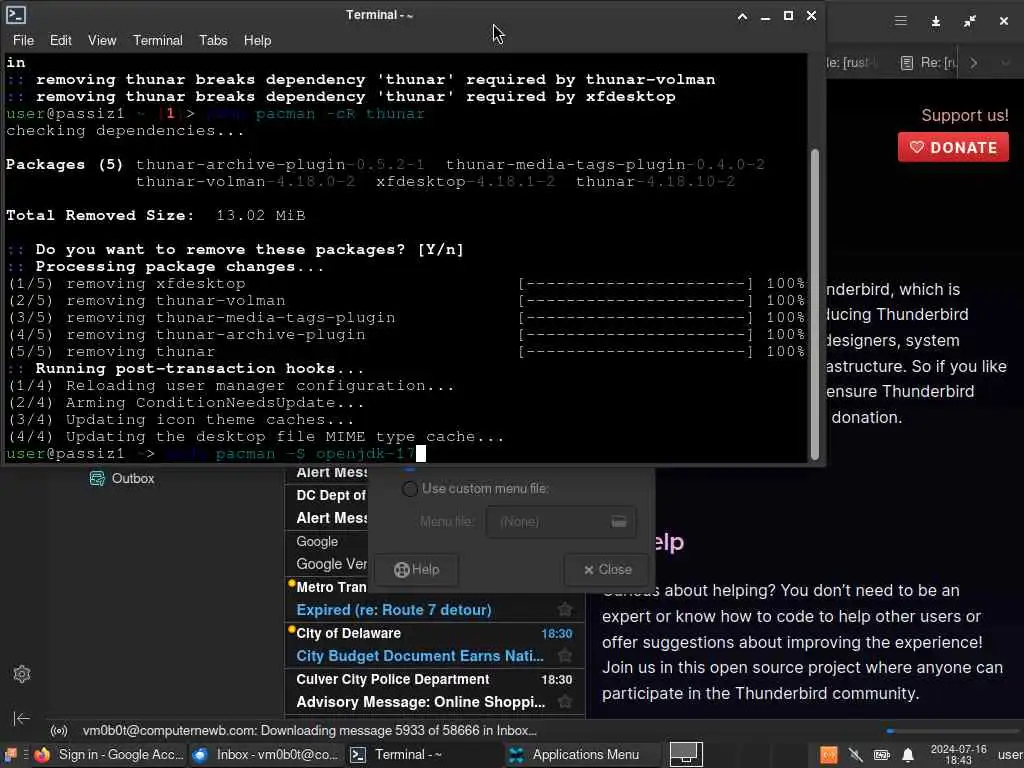Image resolution: width=1024 pixels, height=768 pixels.
Task: Open the 'Re: [ru' message tab in Thunderbird
Action: click(x=928, y=63)
